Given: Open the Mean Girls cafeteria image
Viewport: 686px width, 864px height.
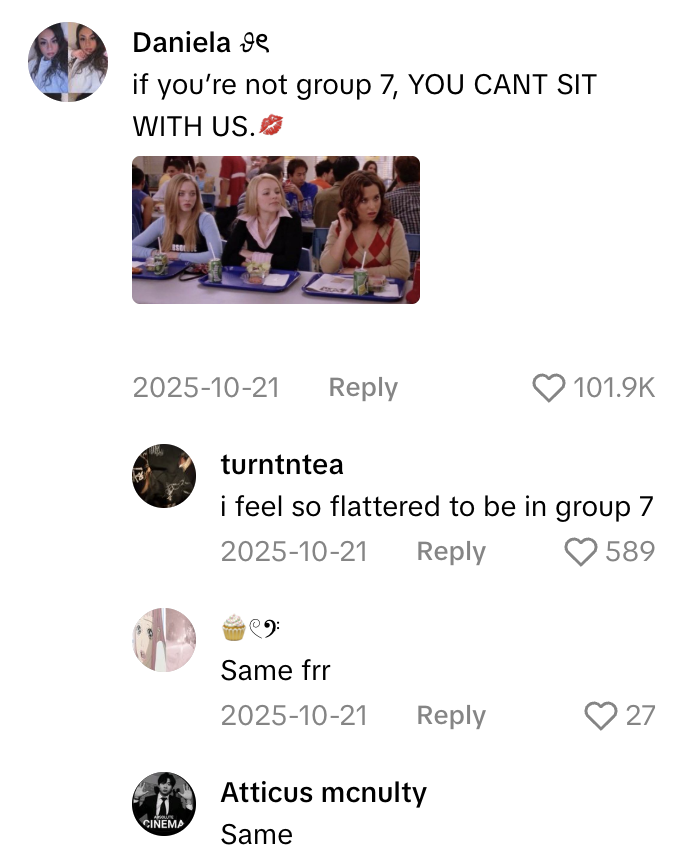Looking at the screenshot, I should point(276,230).
